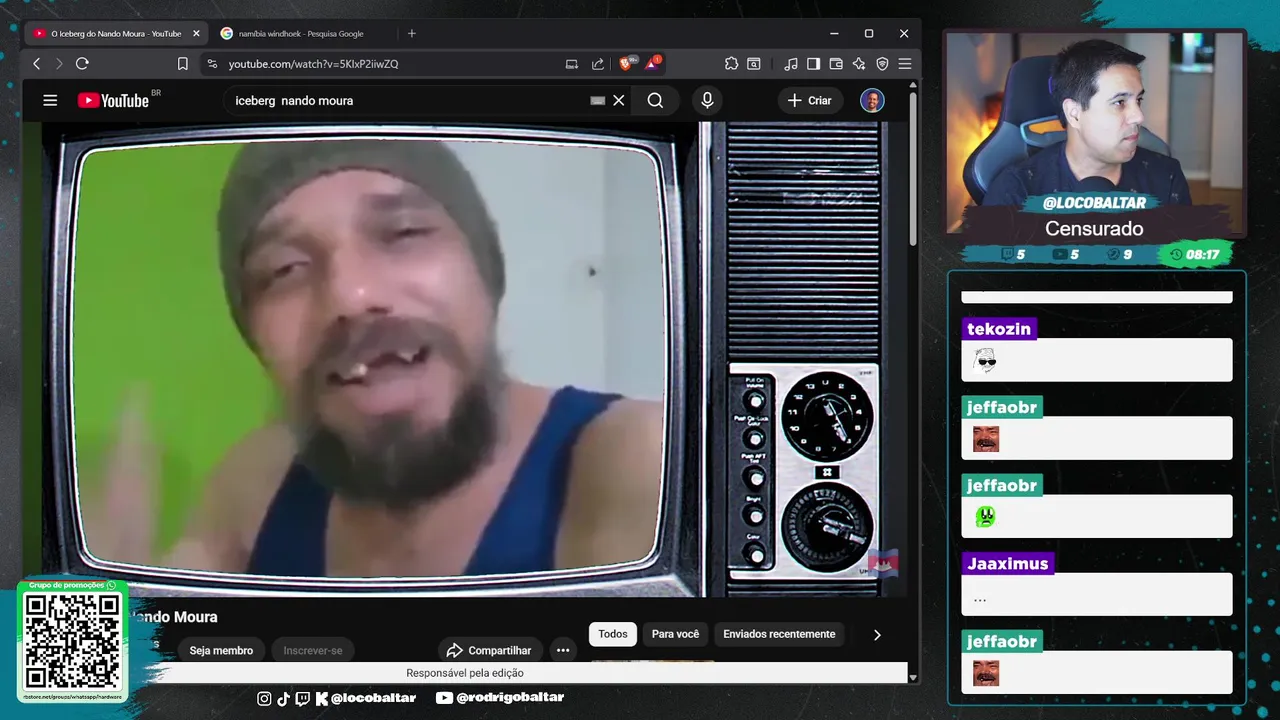Select the Para você filter chip

tap(675, 634)
